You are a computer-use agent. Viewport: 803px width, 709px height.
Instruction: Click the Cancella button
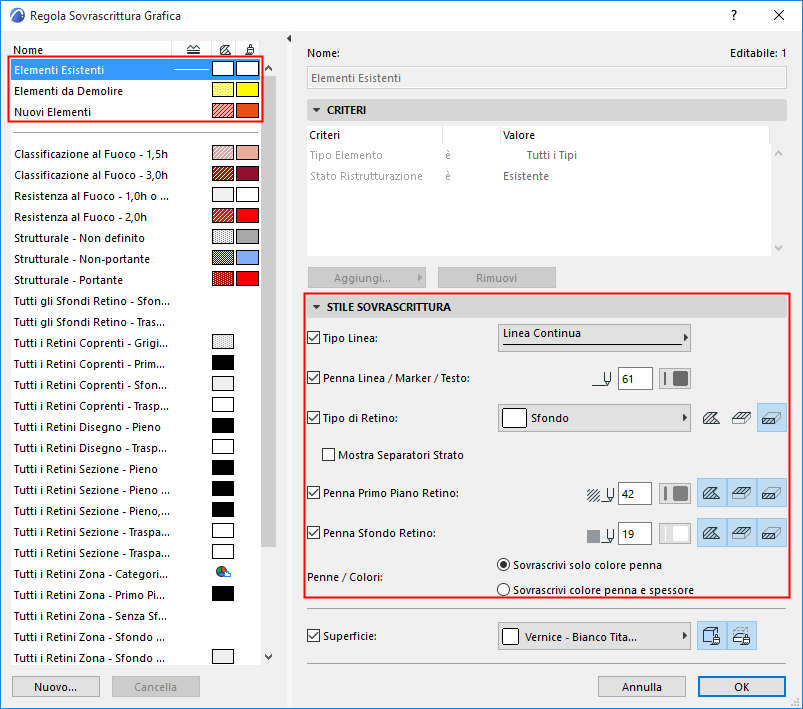point(156,686)
